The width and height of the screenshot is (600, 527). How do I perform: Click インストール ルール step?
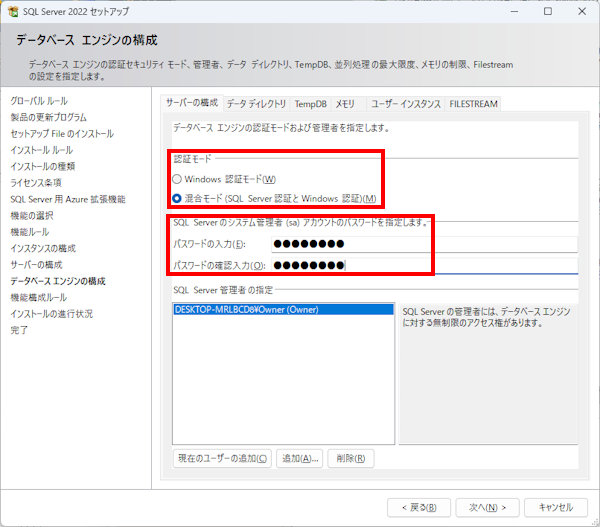point(42,150)
